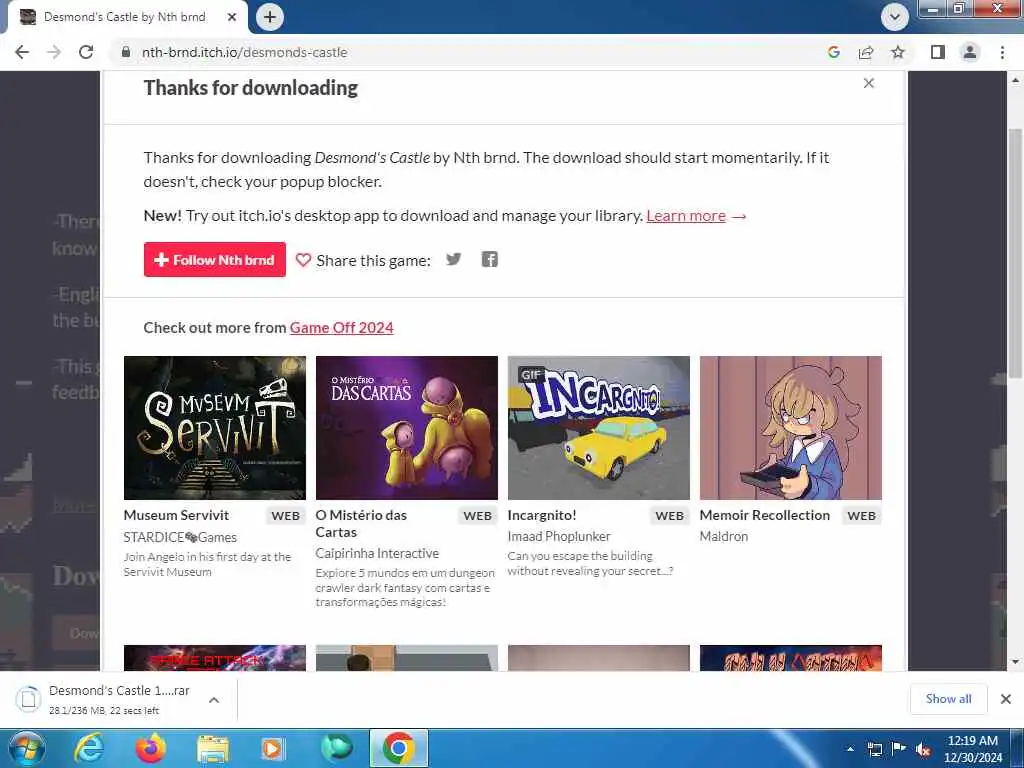Click the GIF badge on Incargnito
Image resolution: width=1024 pixels, height=768 pixels.
pos(532,374)
